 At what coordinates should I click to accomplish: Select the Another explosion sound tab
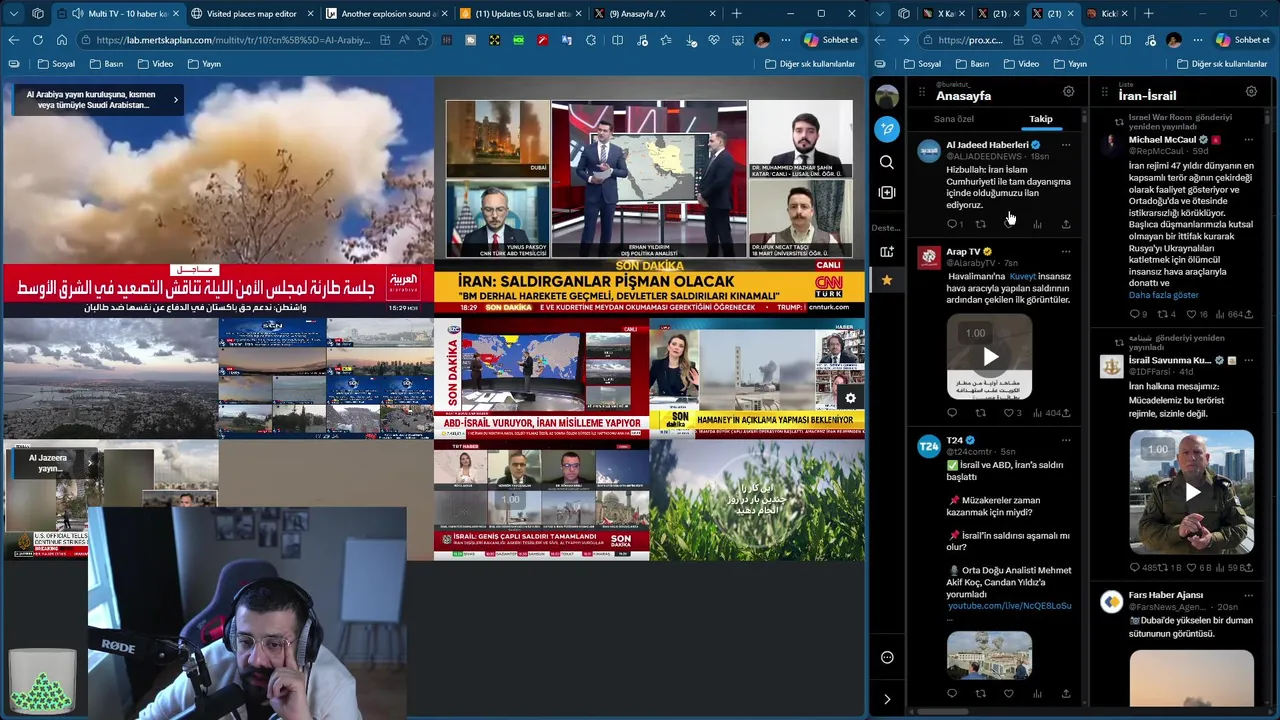coord(386,14)
